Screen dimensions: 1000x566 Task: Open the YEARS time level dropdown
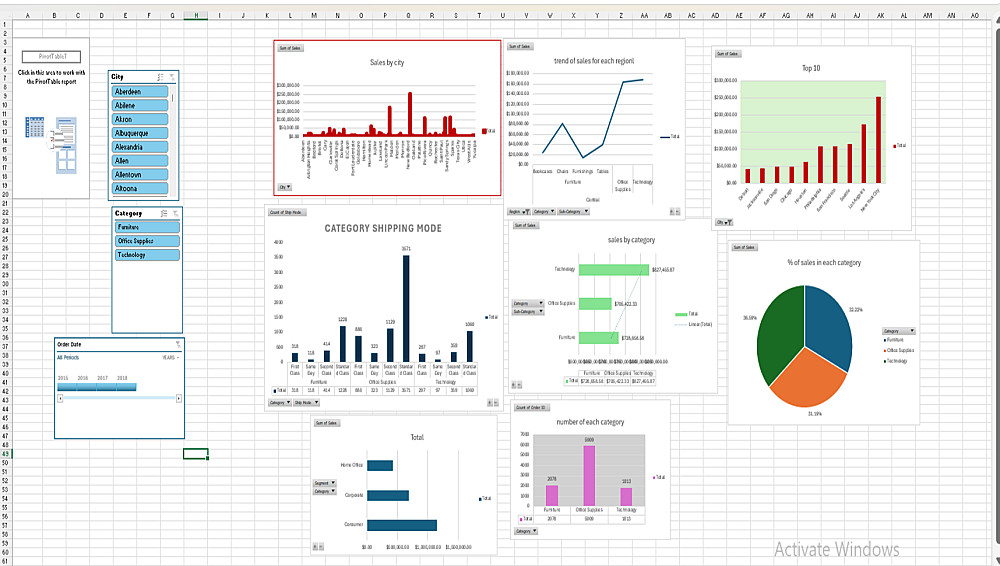[x=171, y=358]
